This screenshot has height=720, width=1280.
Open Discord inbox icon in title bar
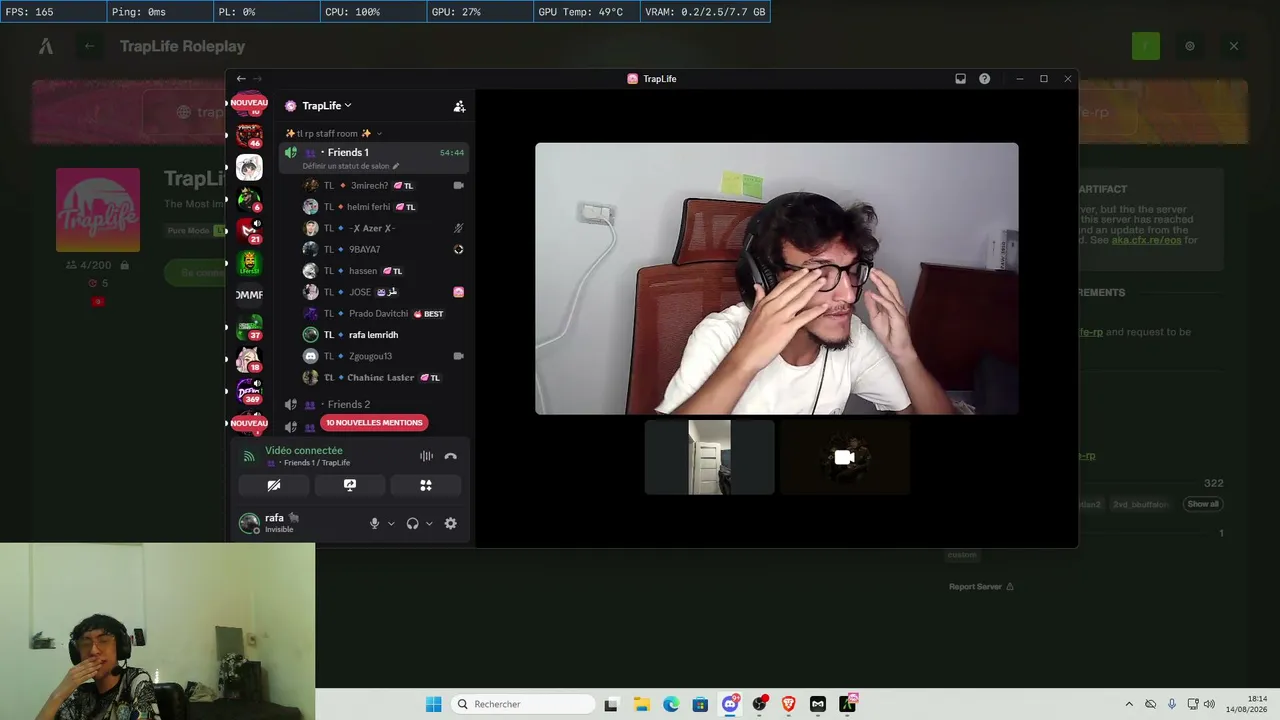[x=960, y=79]
